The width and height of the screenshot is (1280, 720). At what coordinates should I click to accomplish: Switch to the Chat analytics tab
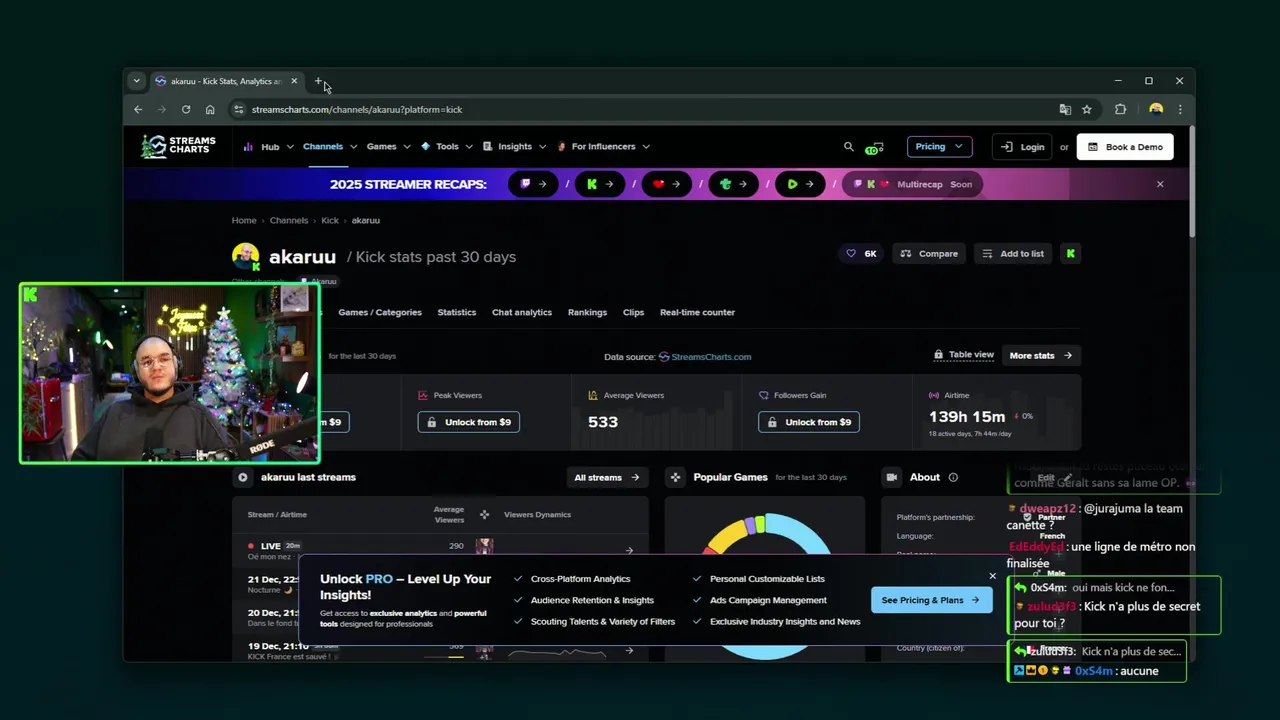point(522,312)
